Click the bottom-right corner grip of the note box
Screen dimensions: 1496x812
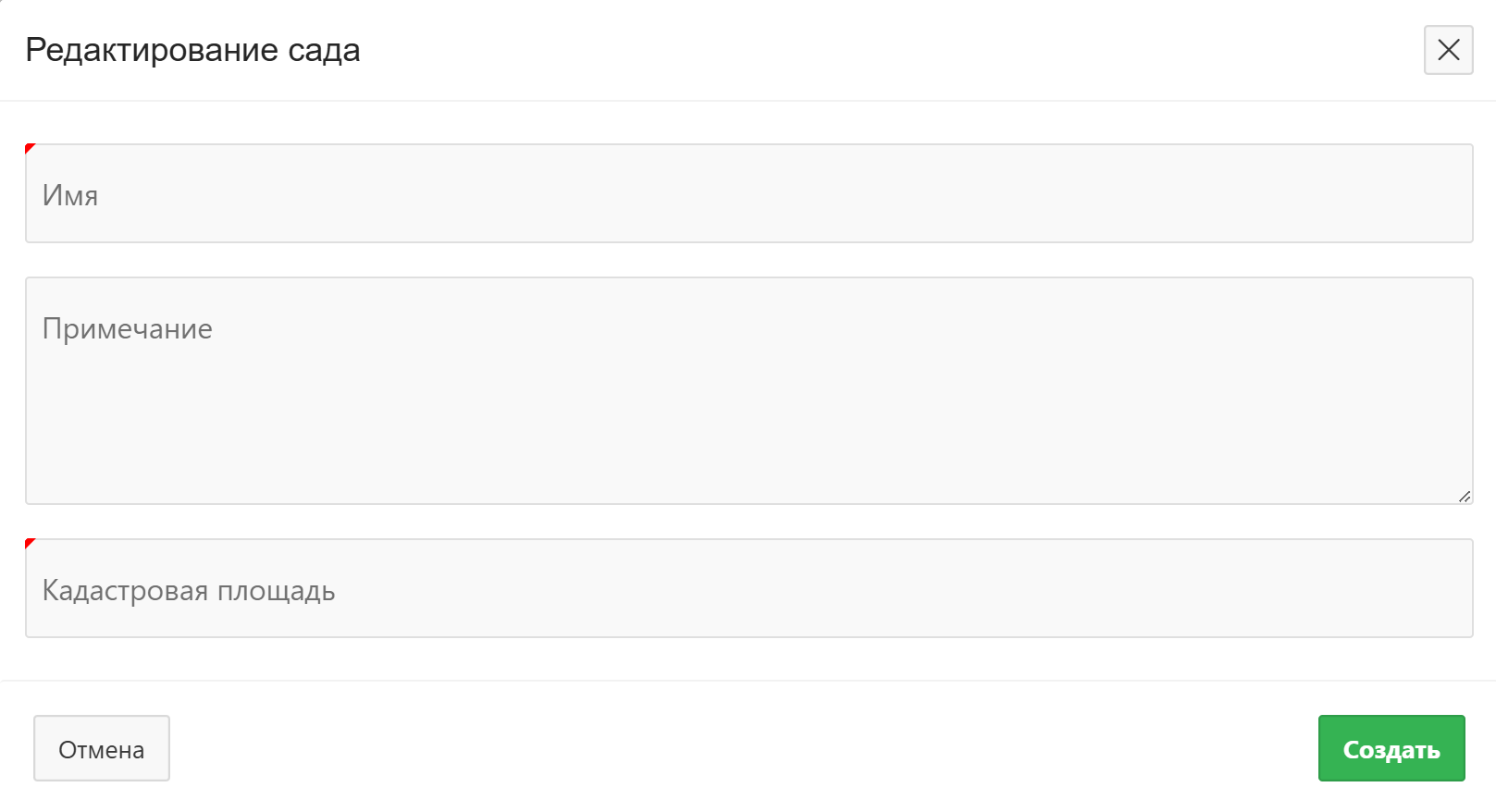click(x=1465, y=498)
